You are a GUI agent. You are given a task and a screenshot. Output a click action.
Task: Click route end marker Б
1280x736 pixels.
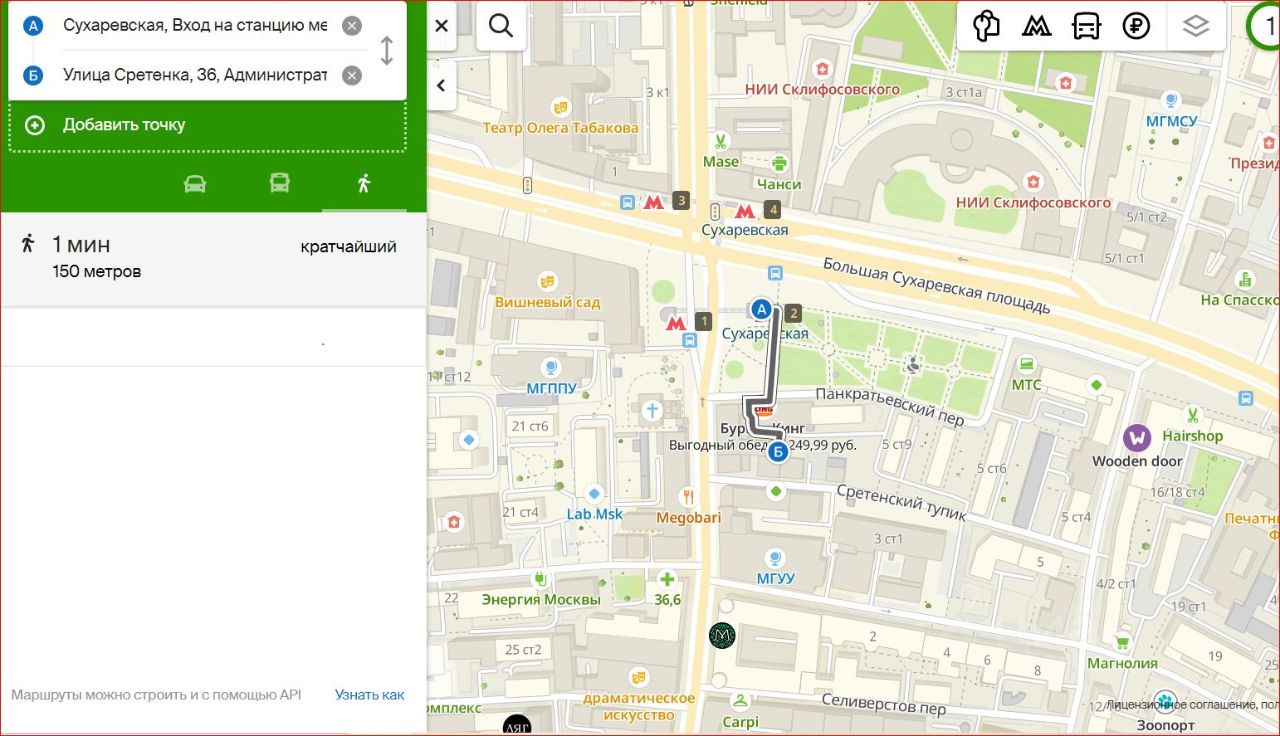pyautogui.click(x=779, y=451)
